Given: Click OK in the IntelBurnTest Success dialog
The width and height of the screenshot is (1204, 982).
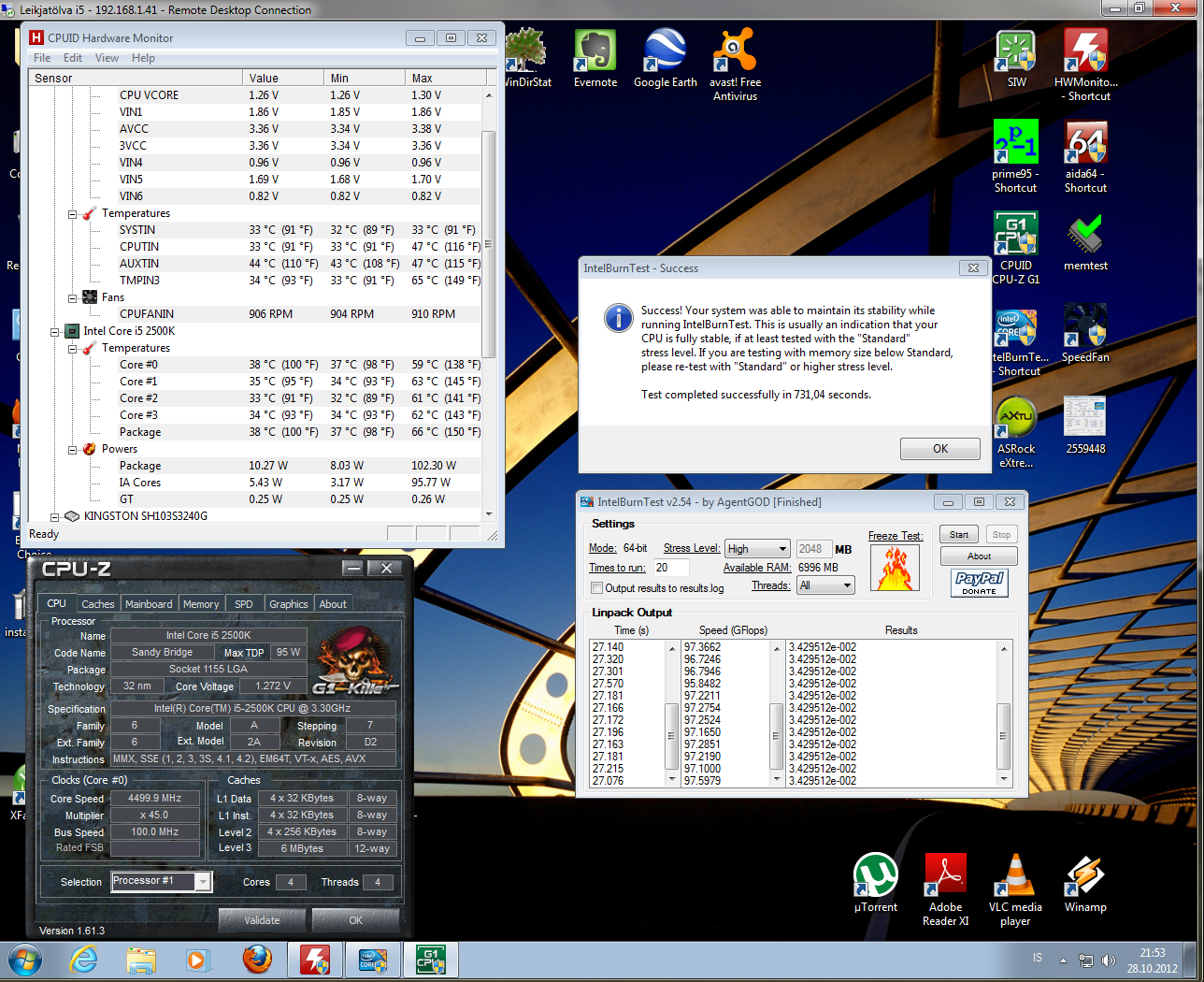Looking at the screenshot, I should (939, 449).
